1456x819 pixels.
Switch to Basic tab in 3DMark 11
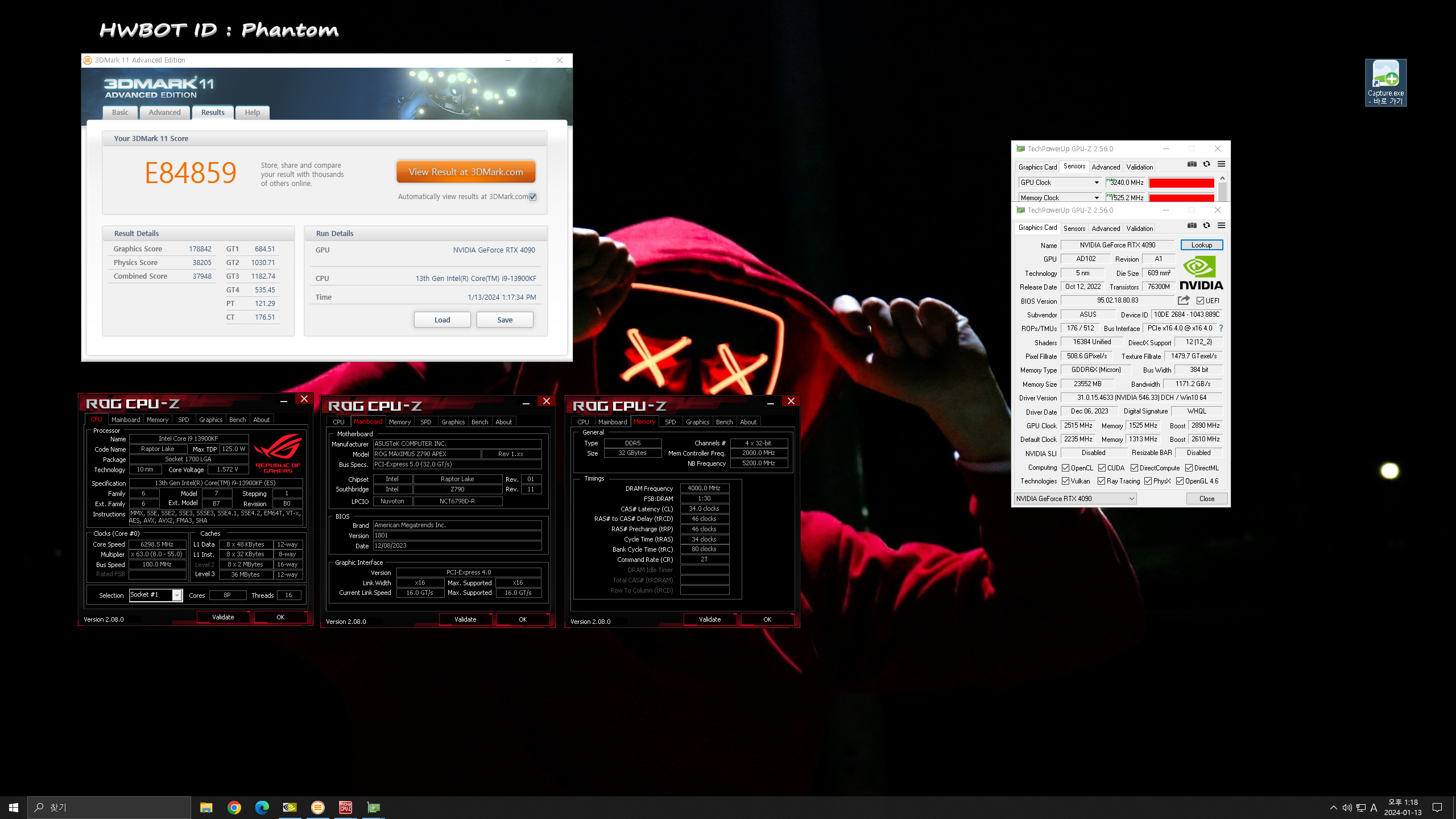[x=120, y=112]
